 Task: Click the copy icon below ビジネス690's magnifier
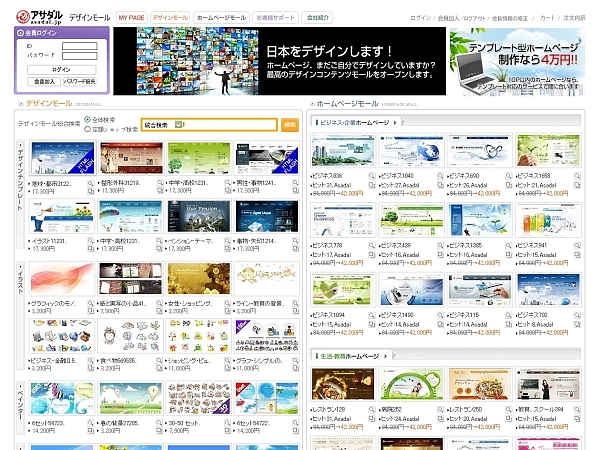coord(505,184)
